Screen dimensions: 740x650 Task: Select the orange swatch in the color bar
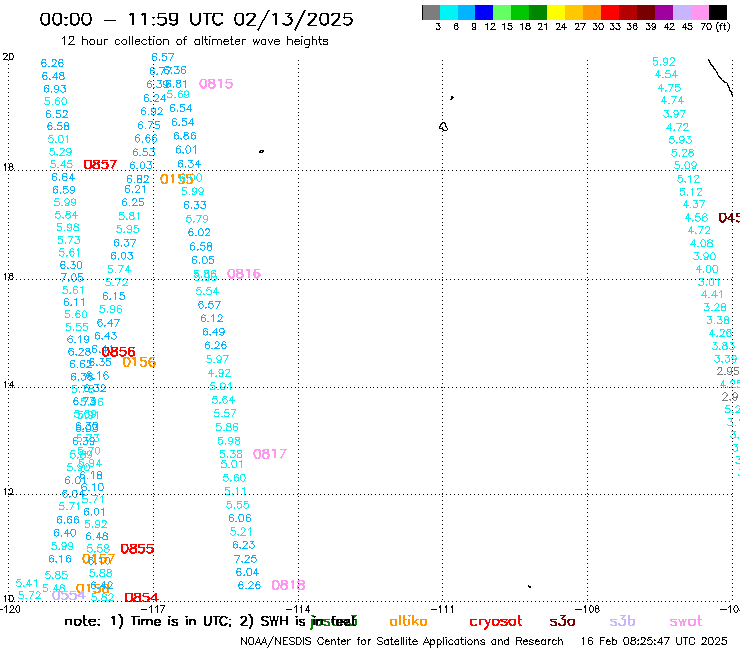tap(592, 12)
